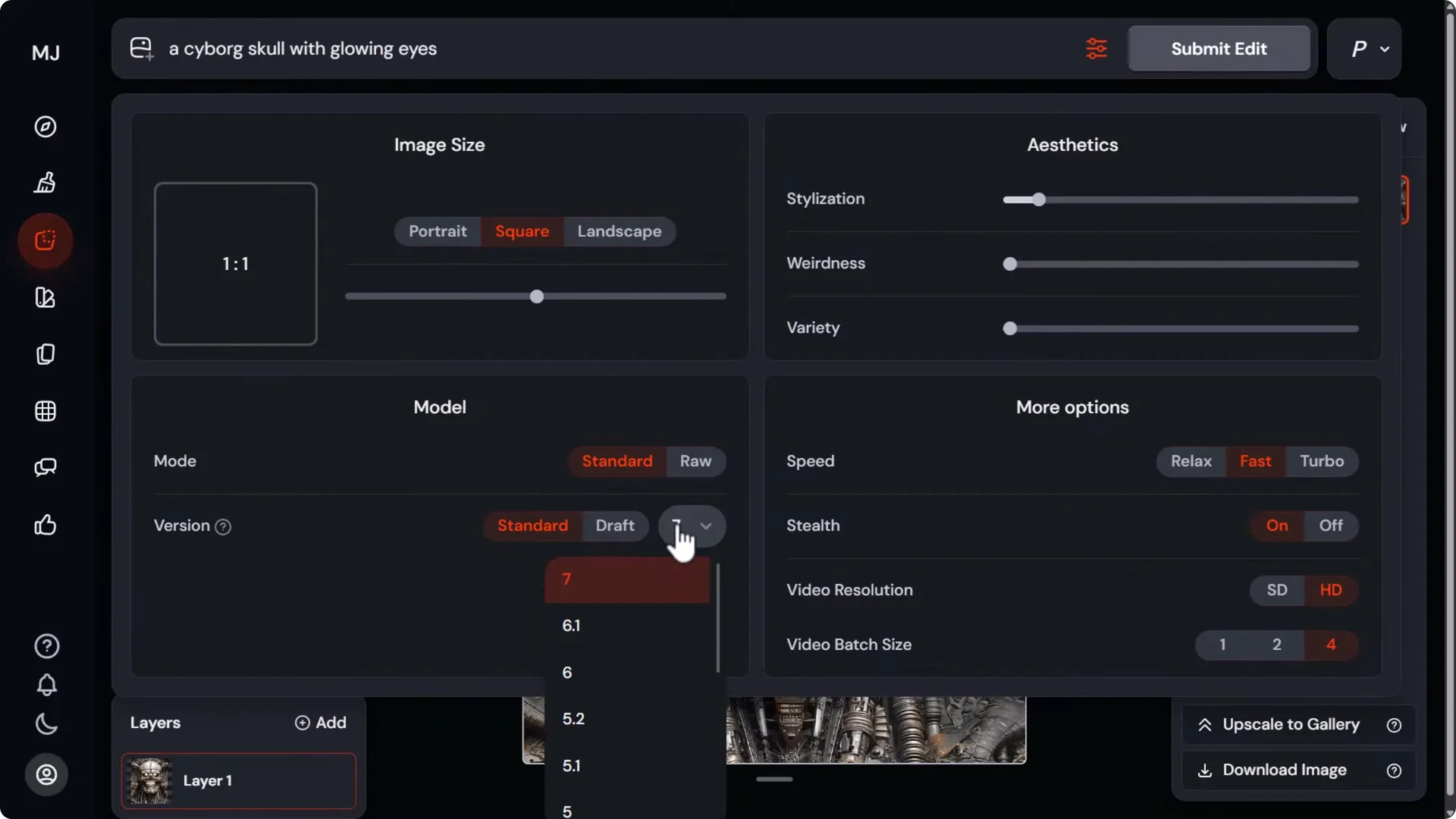Switch Video Resolution to SD
This screenshot has width=1456, height=819.
click(1277, 590)
